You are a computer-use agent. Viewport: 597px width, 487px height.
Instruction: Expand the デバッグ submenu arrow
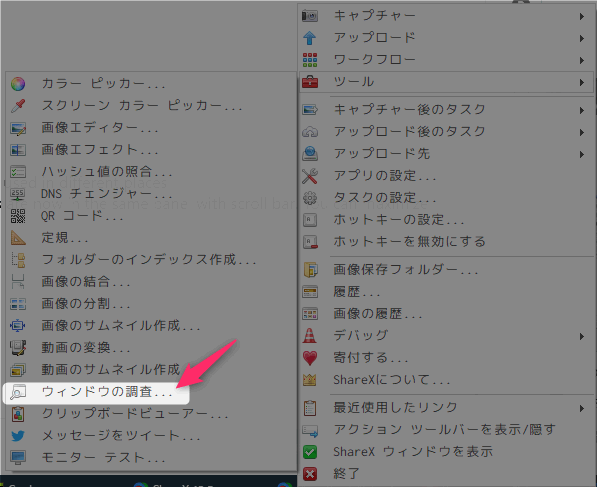click(x=581, y=337)
